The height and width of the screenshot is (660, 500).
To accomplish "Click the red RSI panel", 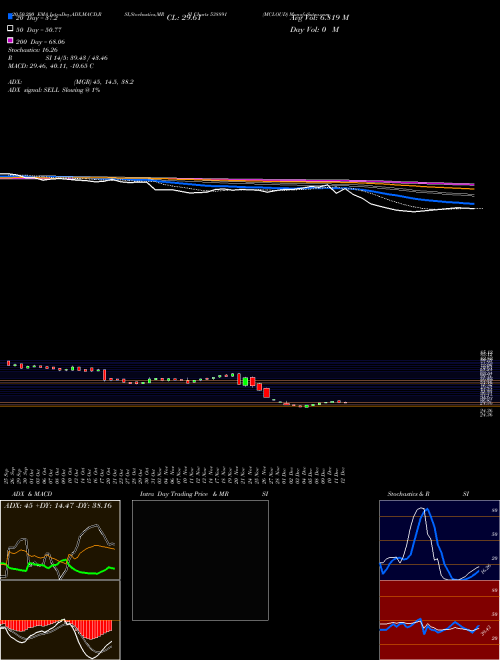I will [x=439, y=620].
